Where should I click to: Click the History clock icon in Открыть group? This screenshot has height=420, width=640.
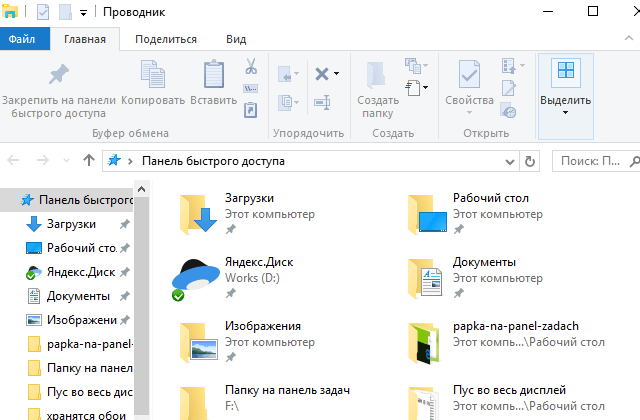(509, 111)
